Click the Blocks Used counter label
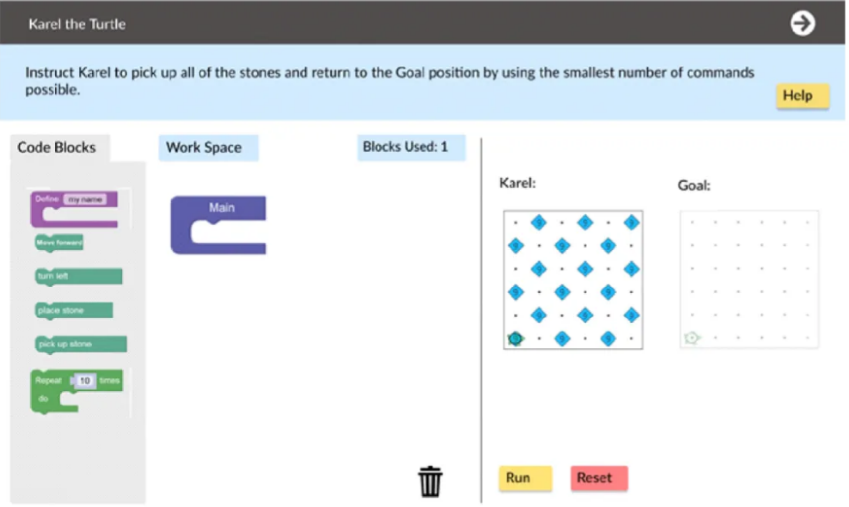The width and height of the screenshot is (849, 507). (406, 148)
